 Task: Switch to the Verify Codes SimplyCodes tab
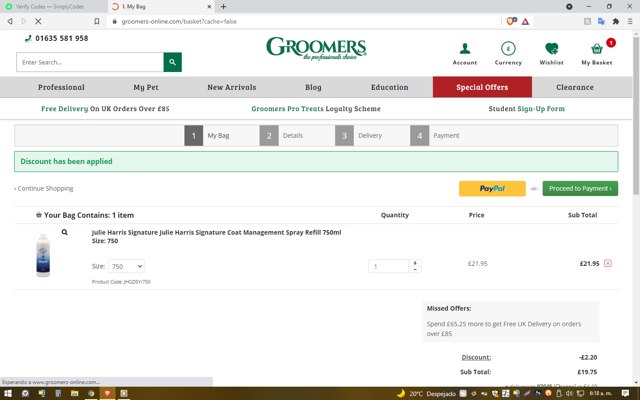click(53, 7)
